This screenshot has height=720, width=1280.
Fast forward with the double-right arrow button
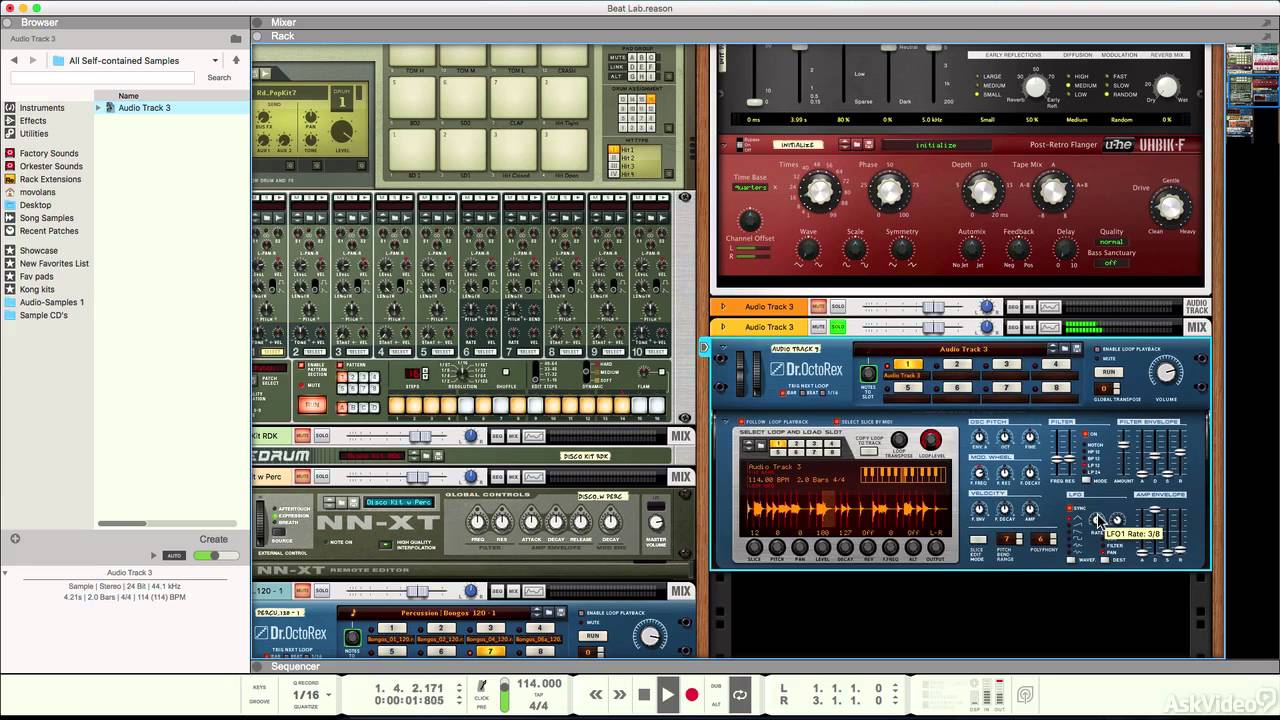(619, 694)
